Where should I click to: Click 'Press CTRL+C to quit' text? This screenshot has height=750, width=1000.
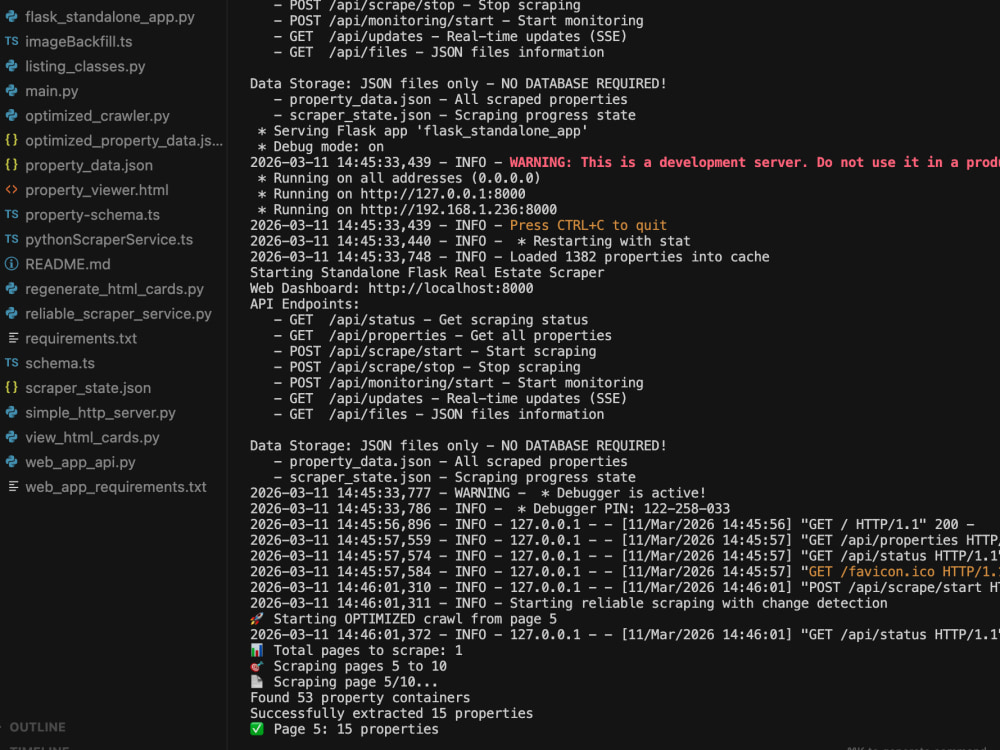tap(588, 225)
